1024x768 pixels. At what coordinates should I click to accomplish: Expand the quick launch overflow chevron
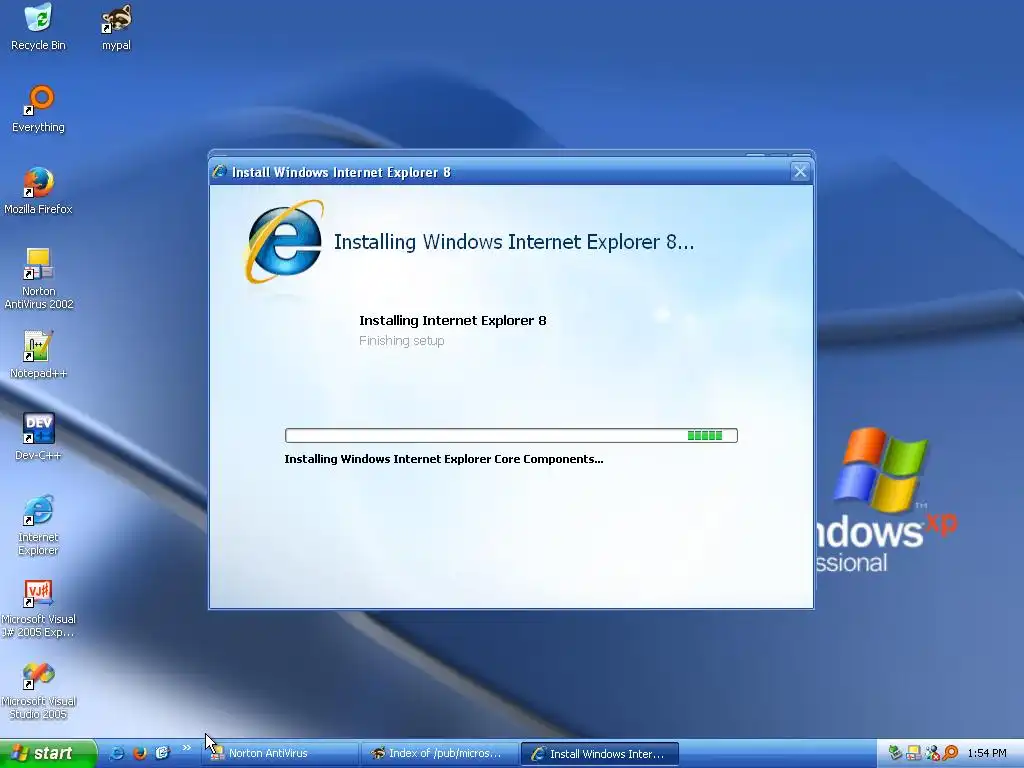point(186,748)
